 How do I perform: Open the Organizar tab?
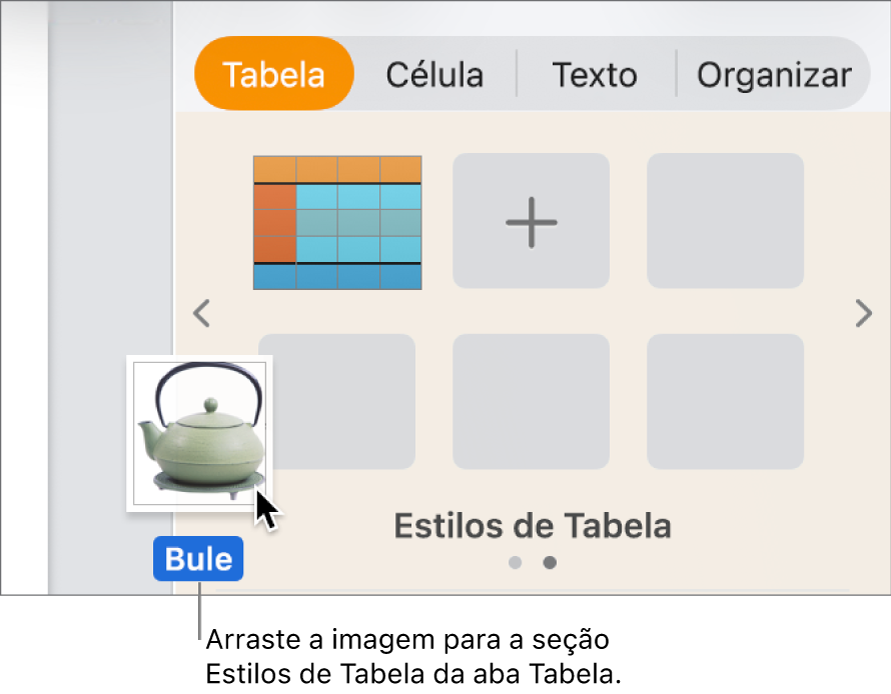point(773,73)
